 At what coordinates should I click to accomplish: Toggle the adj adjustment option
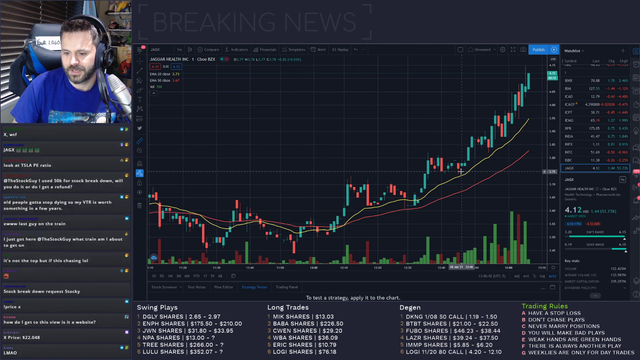(517, 276)
